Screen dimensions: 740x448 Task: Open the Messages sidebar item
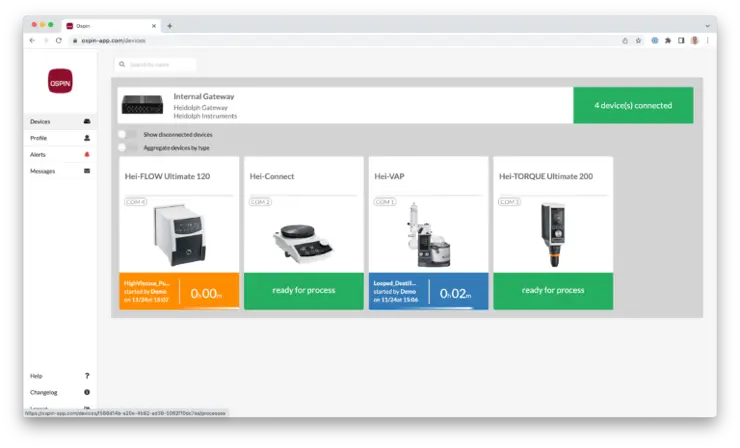point(60,171)
